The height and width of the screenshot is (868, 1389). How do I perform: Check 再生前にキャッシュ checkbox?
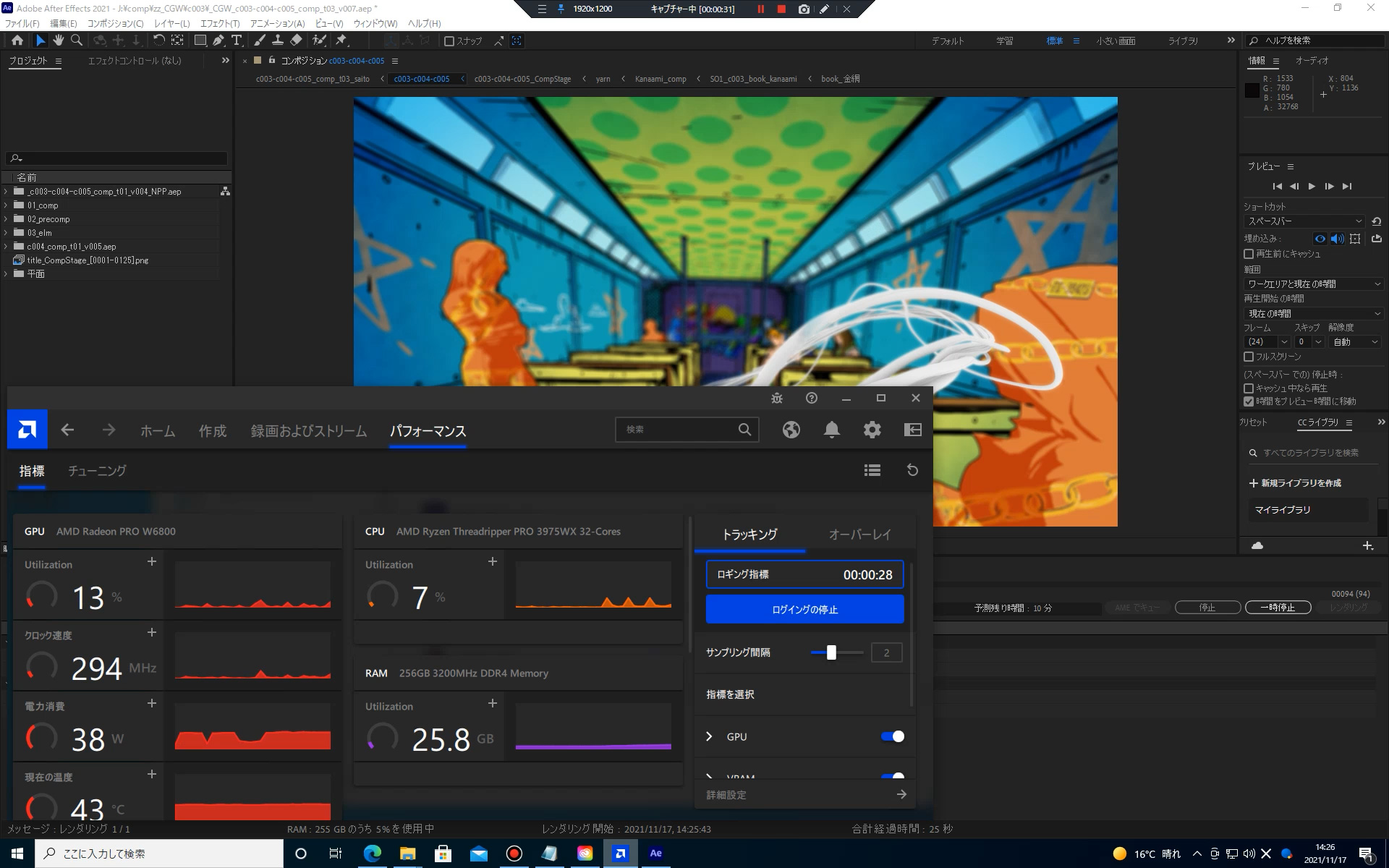point(1249,254)
